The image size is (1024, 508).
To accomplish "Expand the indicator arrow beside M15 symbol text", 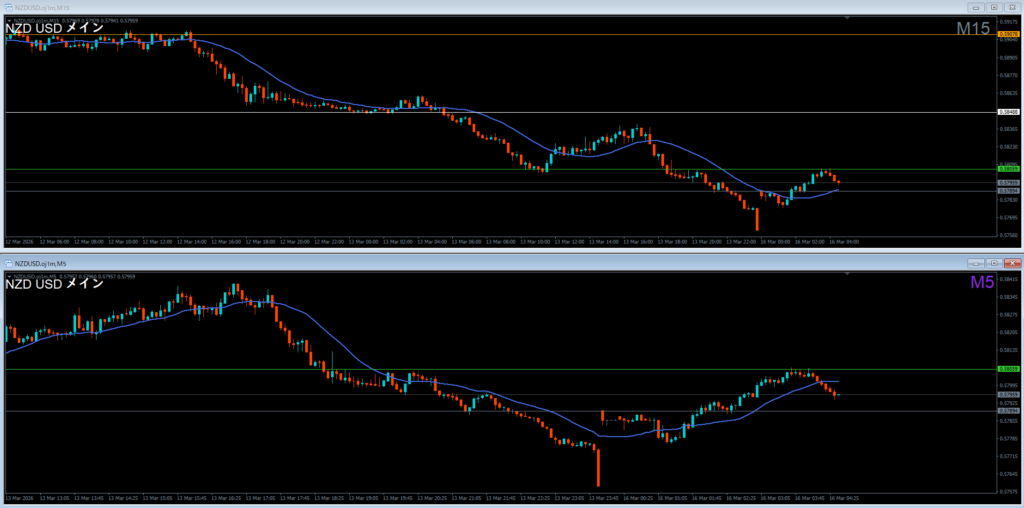I will [9, 20].
